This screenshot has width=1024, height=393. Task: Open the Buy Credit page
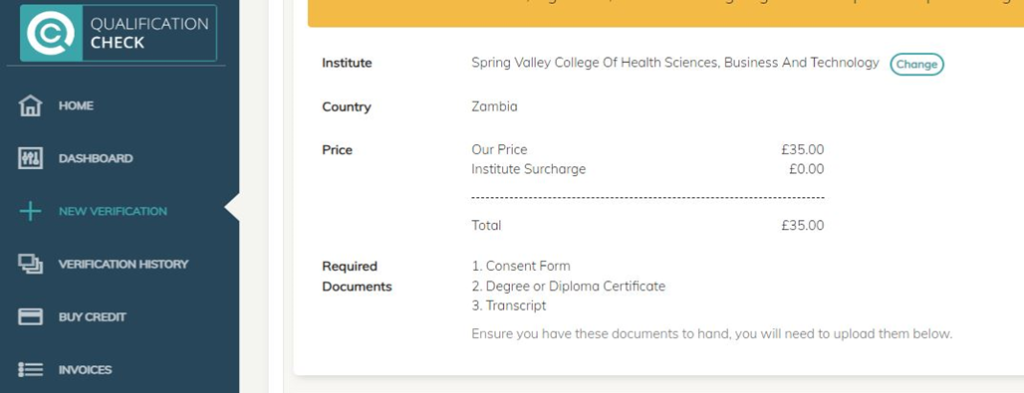point(92,317)
